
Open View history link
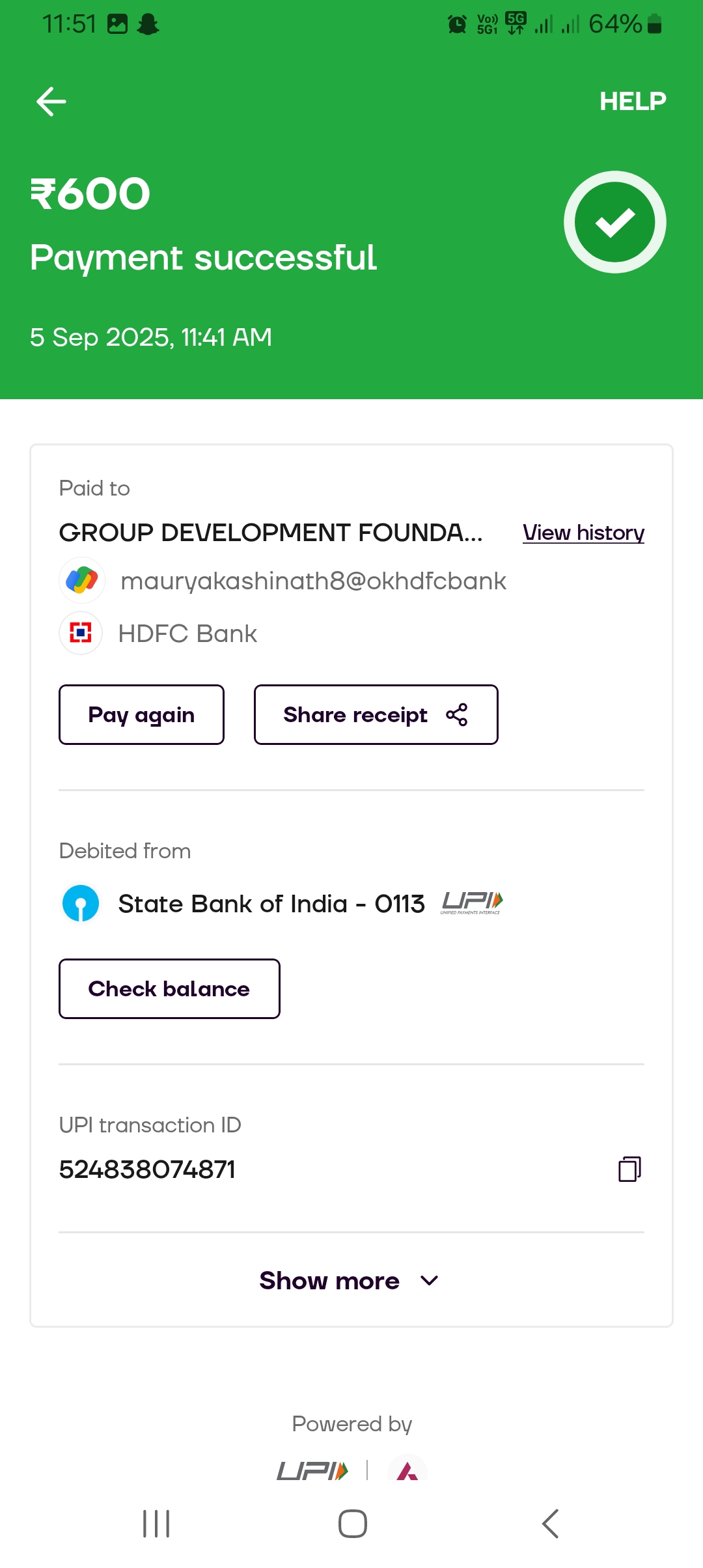click(583, 533)
